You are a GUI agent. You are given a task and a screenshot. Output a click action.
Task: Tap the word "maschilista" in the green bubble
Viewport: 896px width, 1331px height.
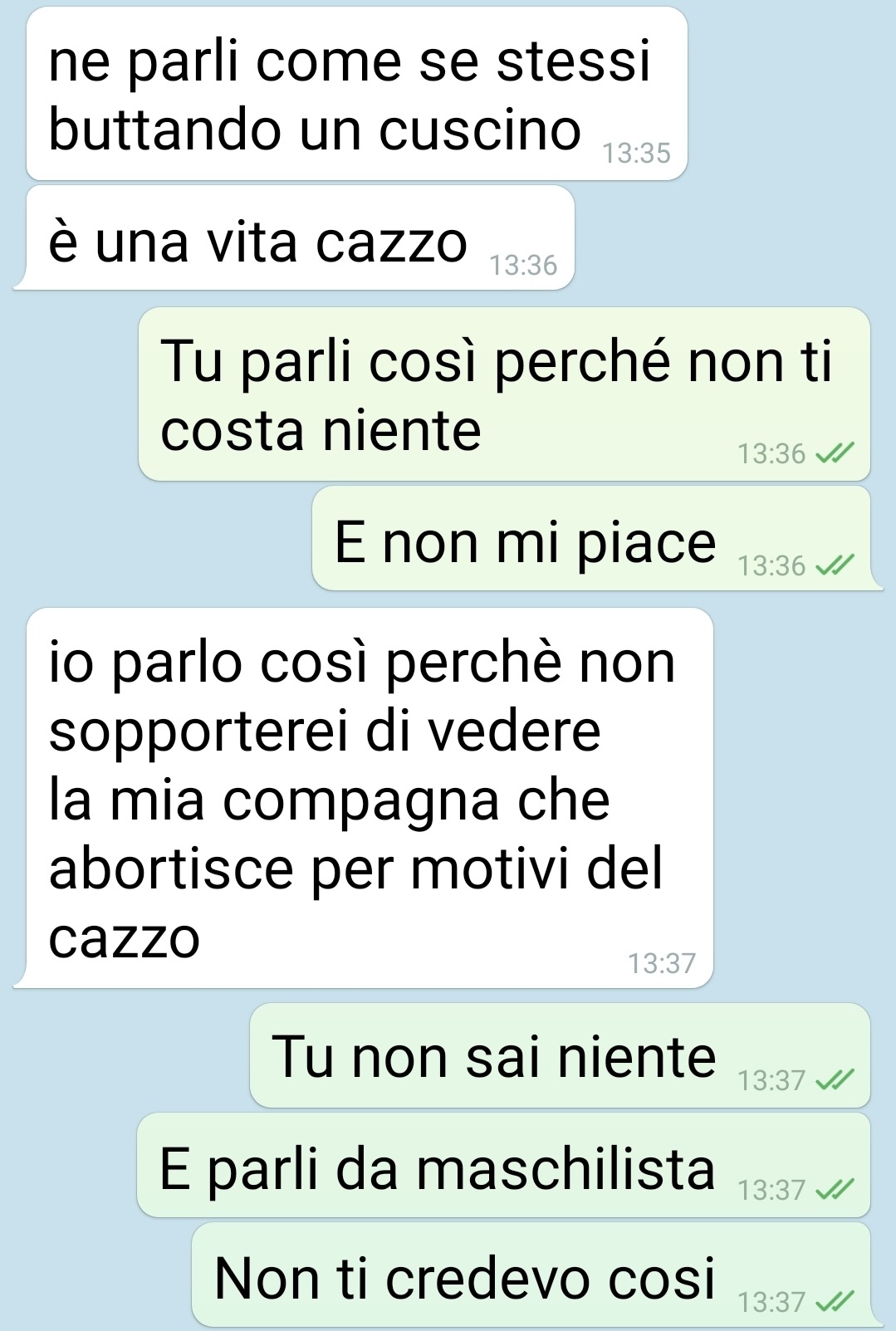[566, 1168]
